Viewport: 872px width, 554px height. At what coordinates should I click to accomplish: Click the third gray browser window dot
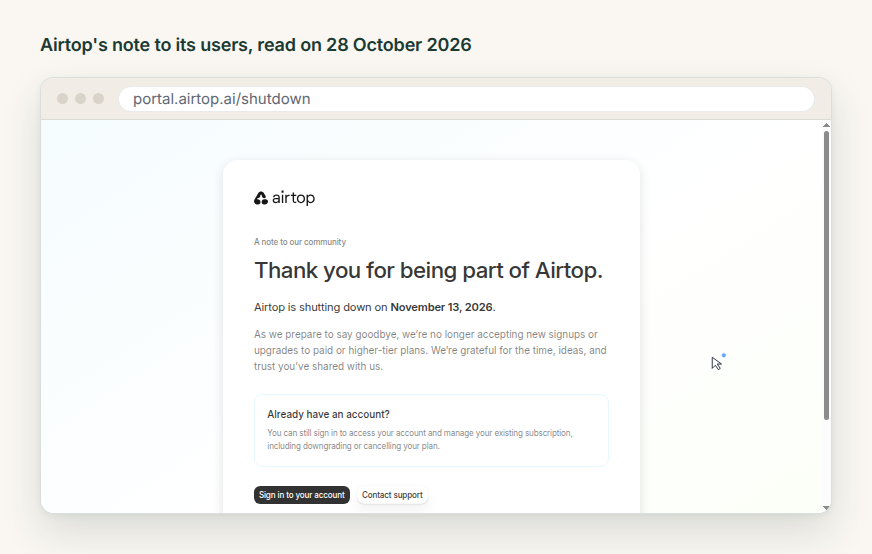pyautogui.click(x=98, y=98)
